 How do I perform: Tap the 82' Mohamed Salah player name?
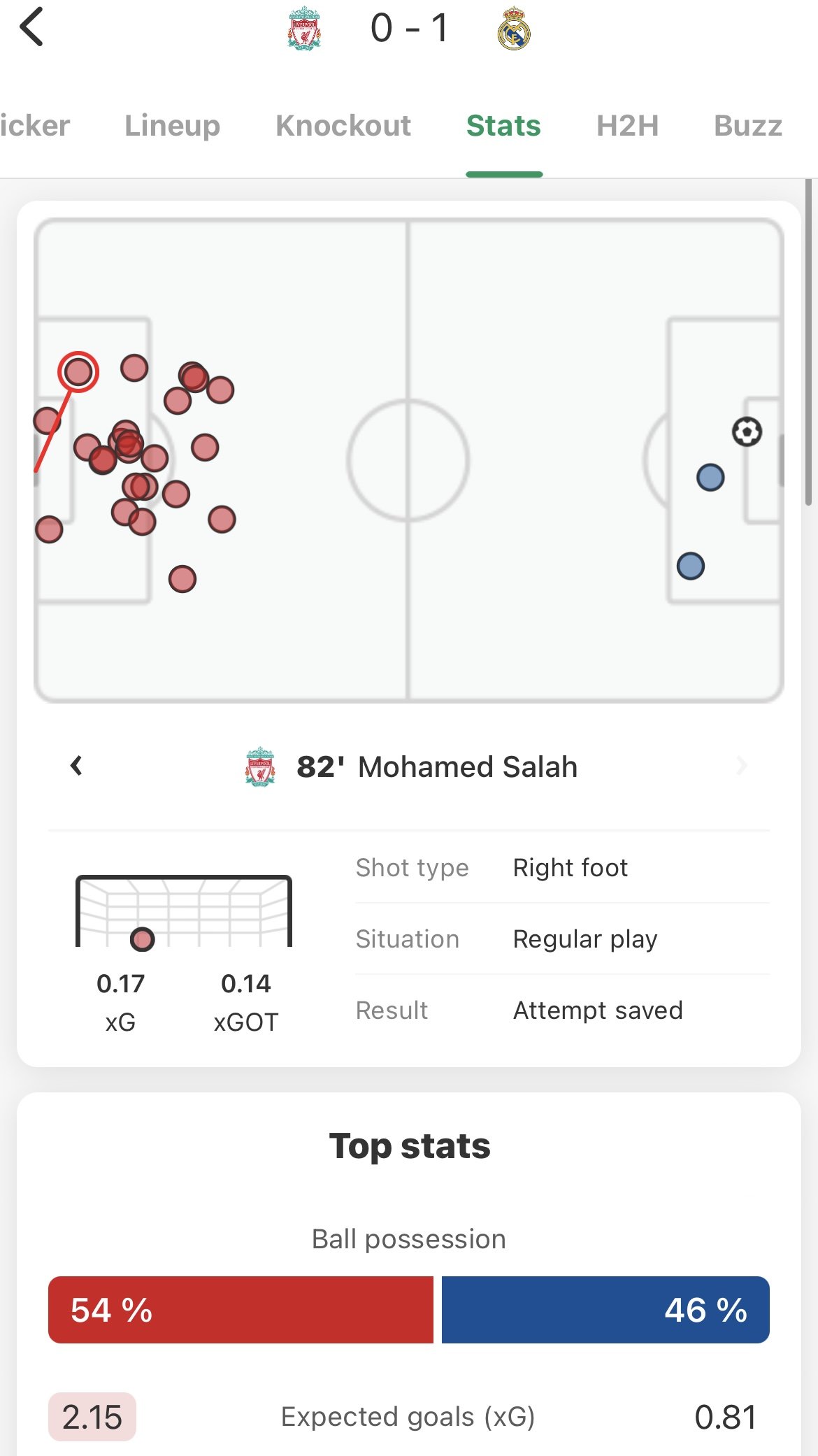pos(437,767)
